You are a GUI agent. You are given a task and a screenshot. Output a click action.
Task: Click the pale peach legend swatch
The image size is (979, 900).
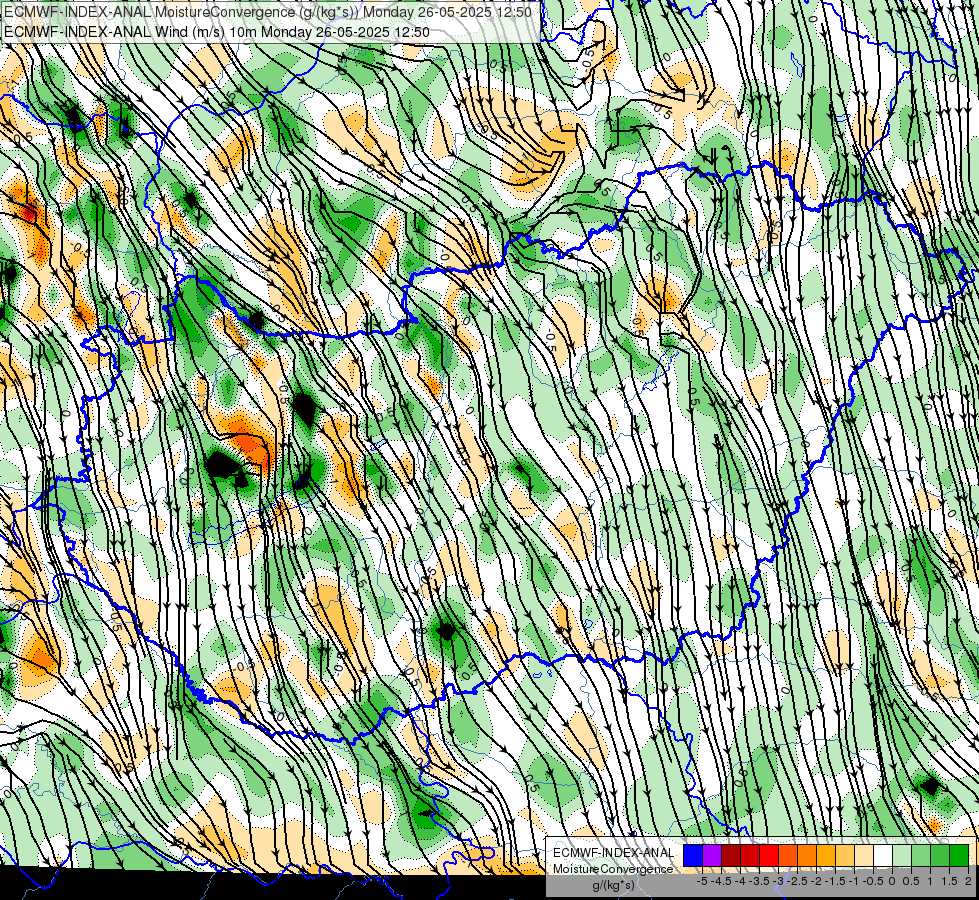pyautogui.click(x=863, y=856)
